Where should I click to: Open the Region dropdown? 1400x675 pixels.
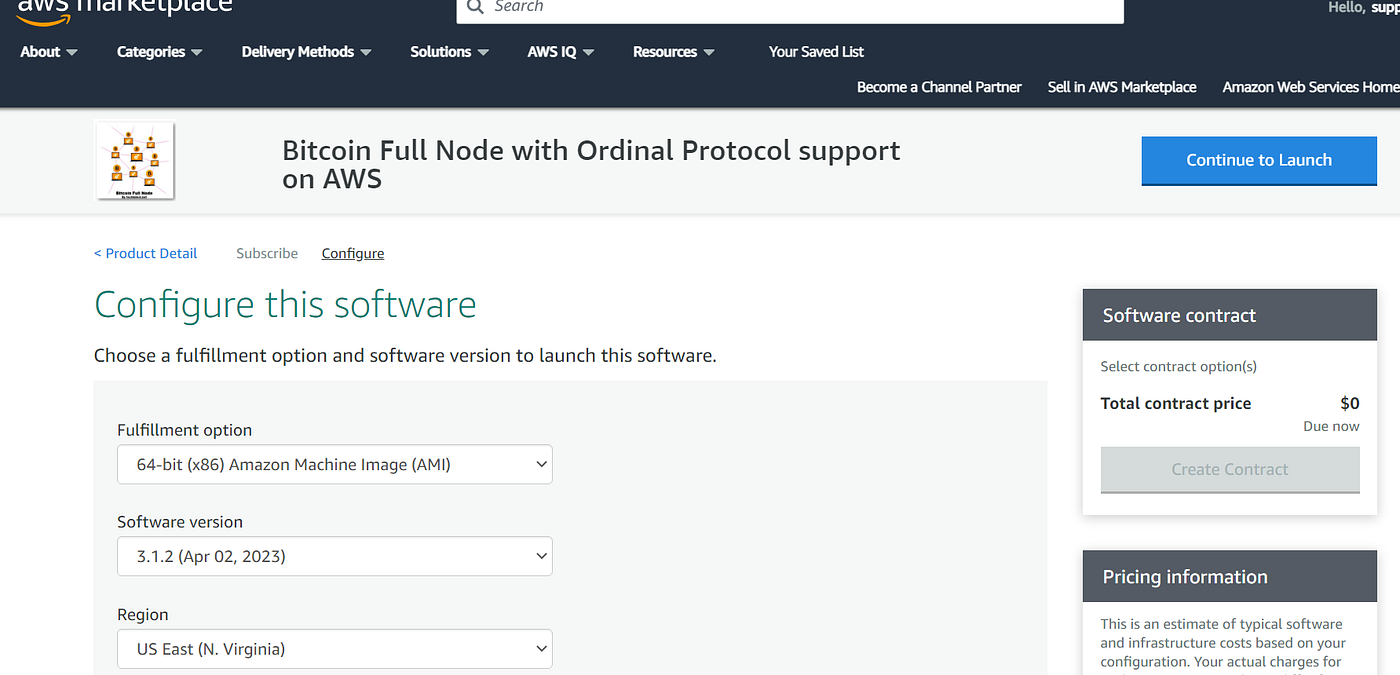(x=335, y=649)
